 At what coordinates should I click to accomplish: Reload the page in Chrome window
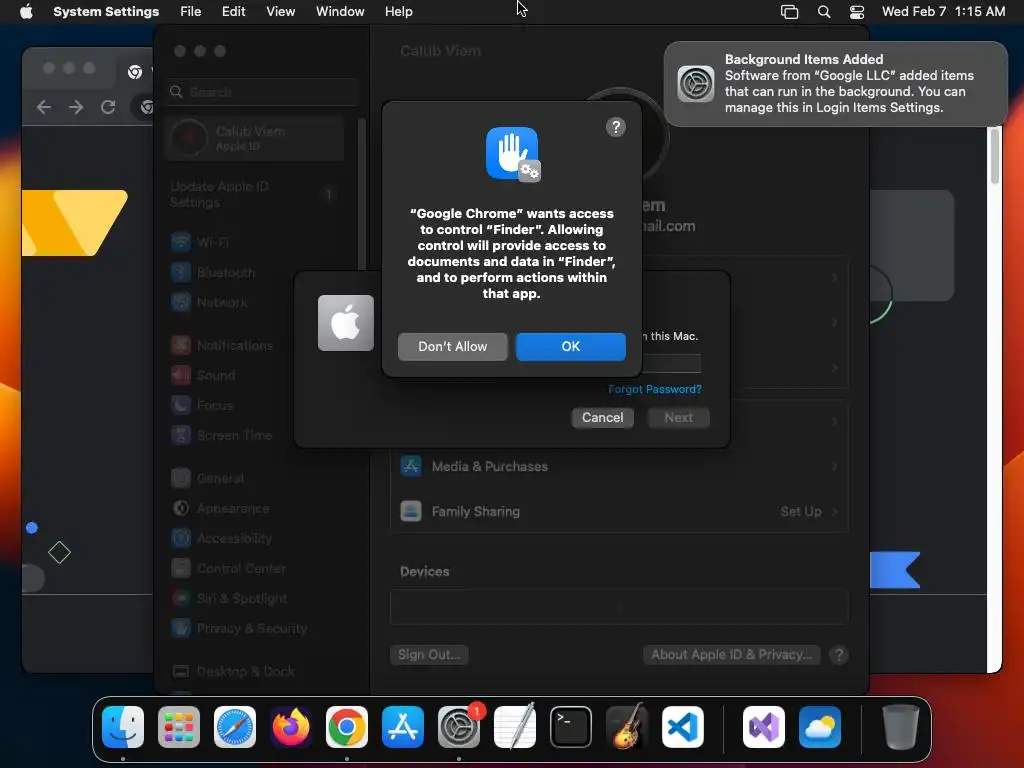click(108, 107)
